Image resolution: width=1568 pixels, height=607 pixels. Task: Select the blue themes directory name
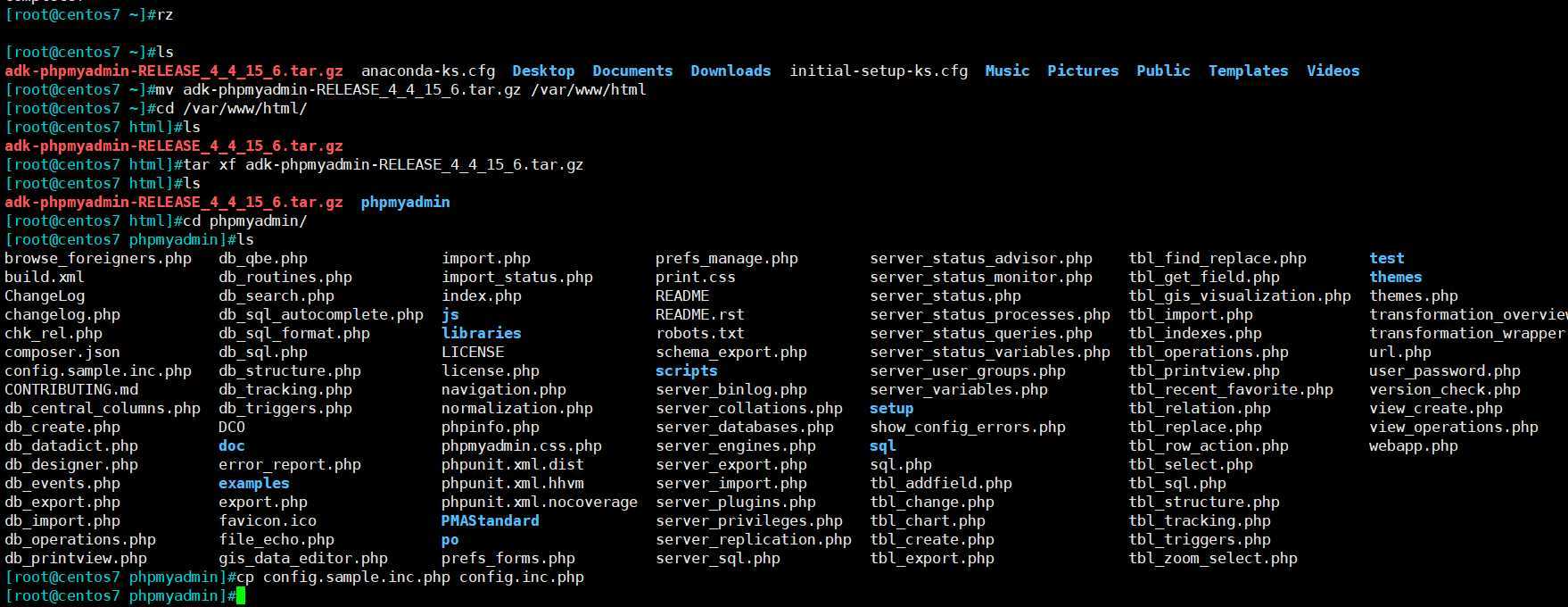(1395, 277)
